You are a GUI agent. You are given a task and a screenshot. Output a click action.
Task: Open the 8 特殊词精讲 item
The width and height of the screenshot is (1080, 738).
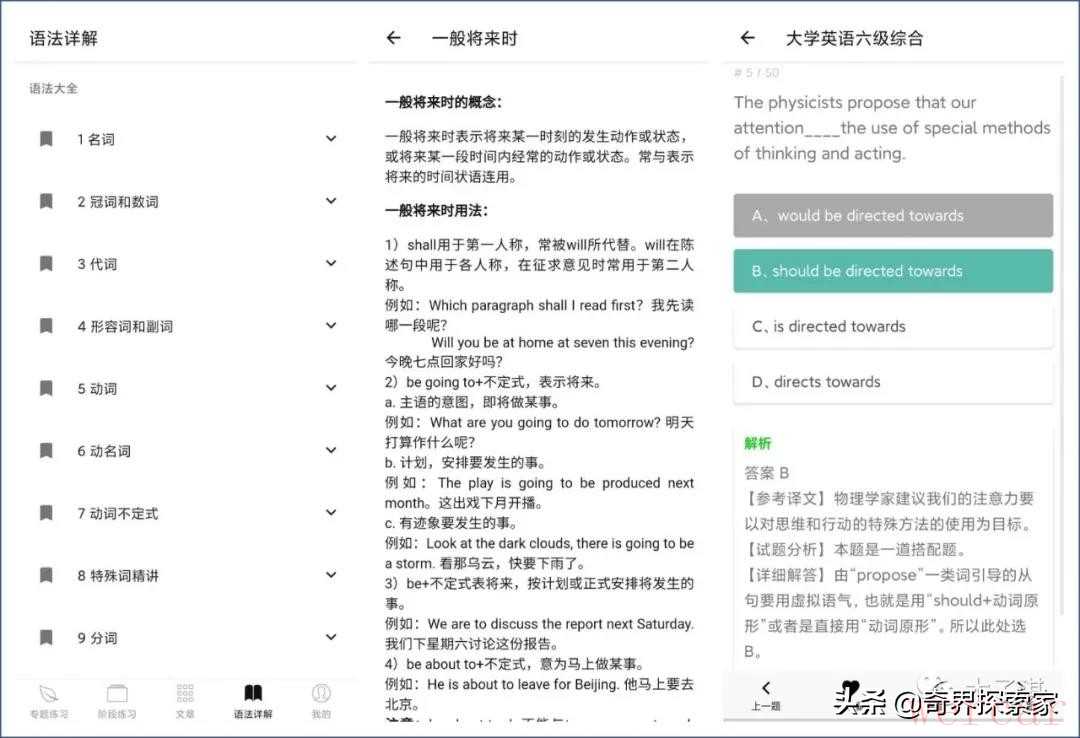click(118, 575)
